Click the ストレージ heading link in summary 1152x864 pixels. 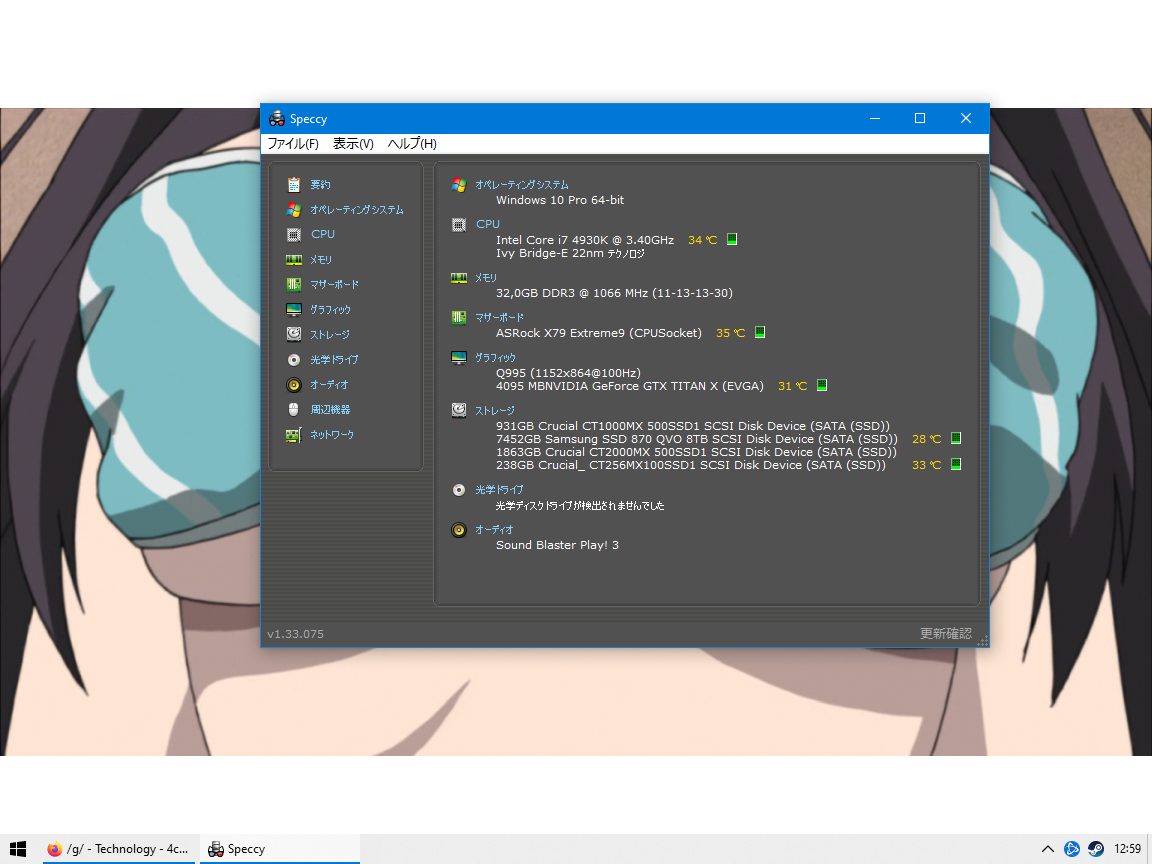point(494,410)
